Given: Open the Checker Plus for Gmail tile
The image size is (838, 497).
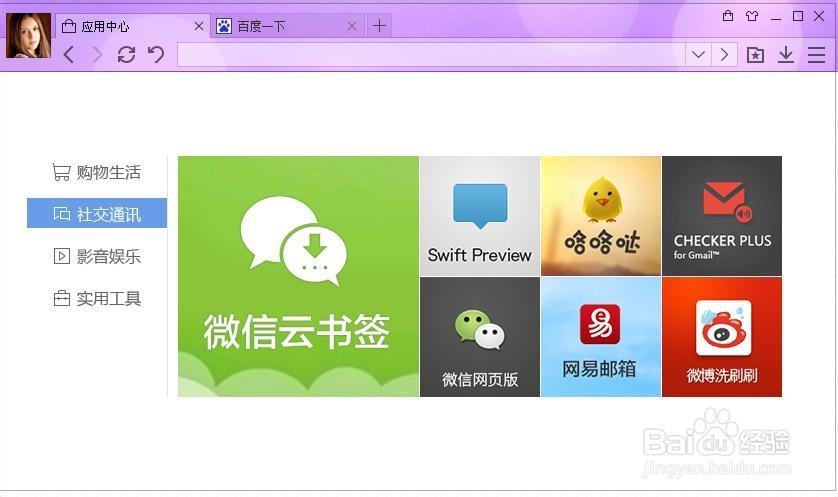Looking at the screenshot, I should [722, 216].
